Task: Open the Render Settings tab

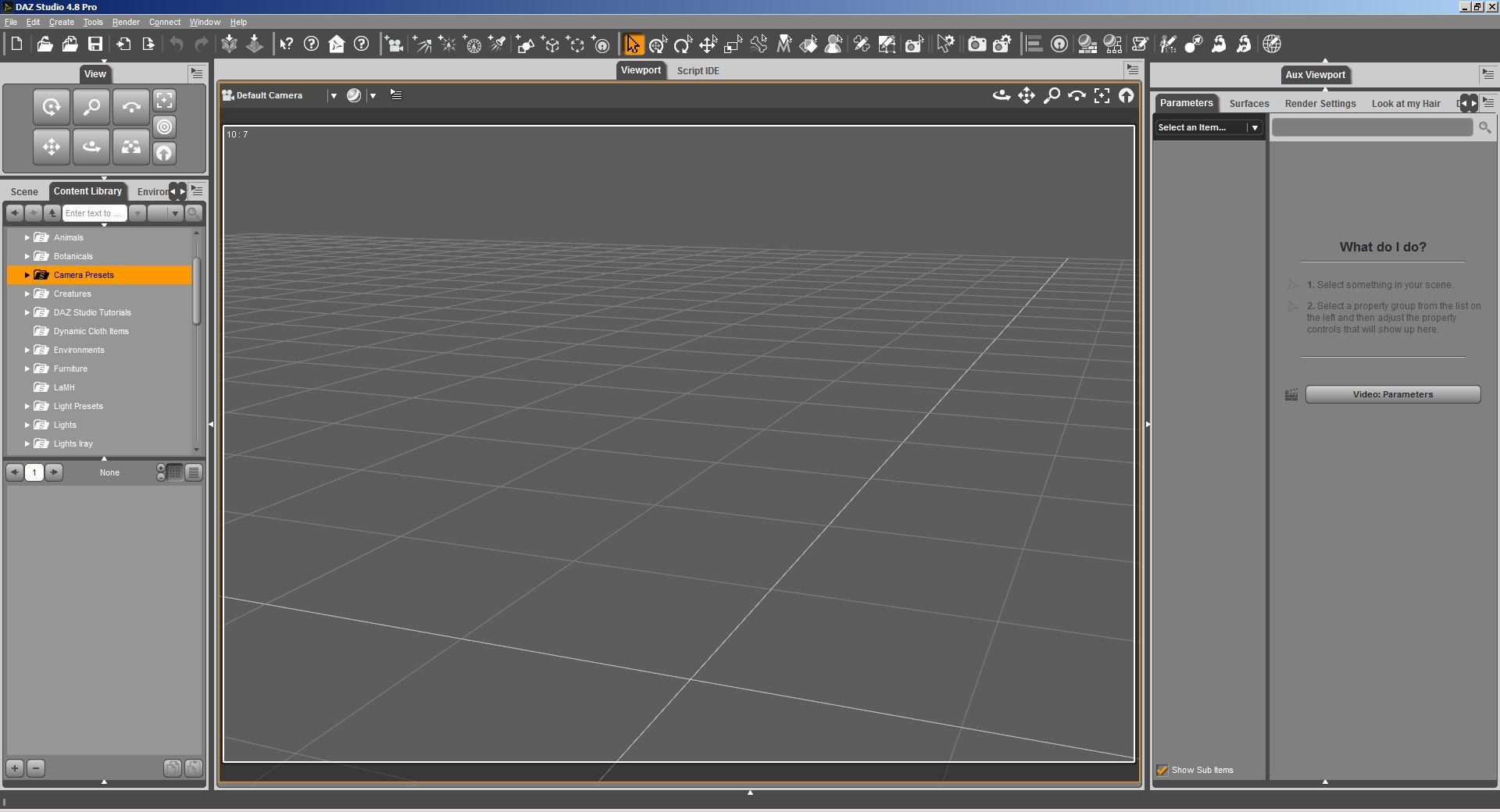Action: [1320, 103]
